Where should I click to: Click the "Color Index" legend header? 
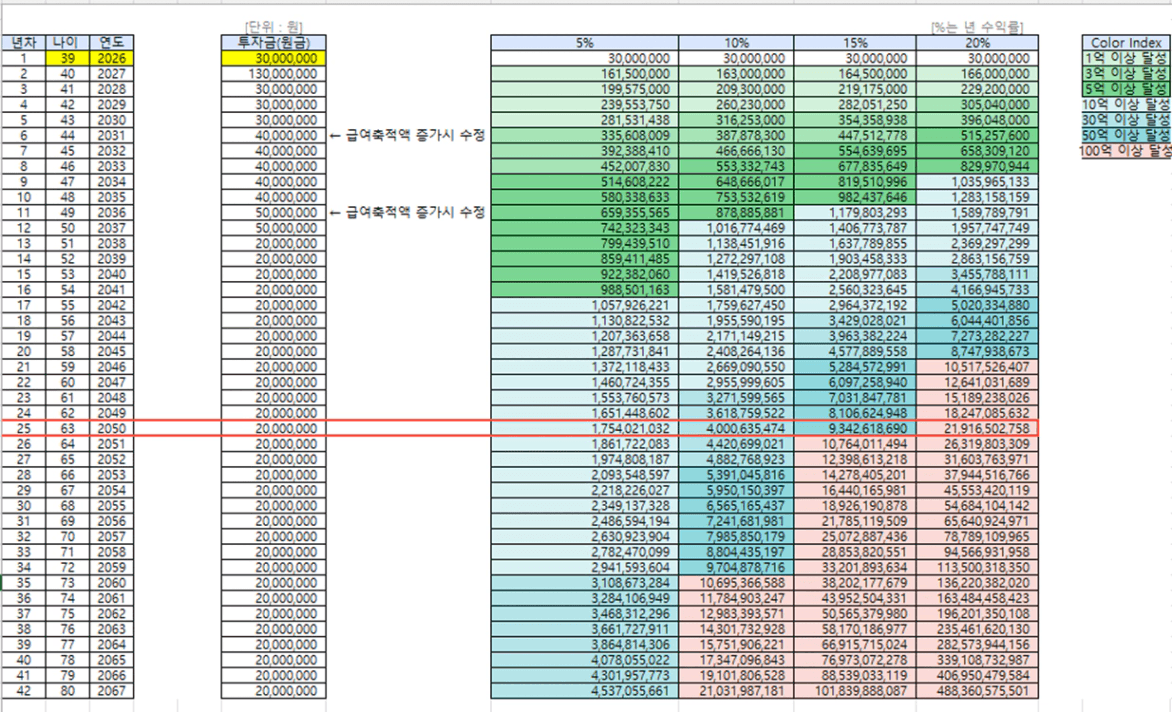(x=1127, y=43)
